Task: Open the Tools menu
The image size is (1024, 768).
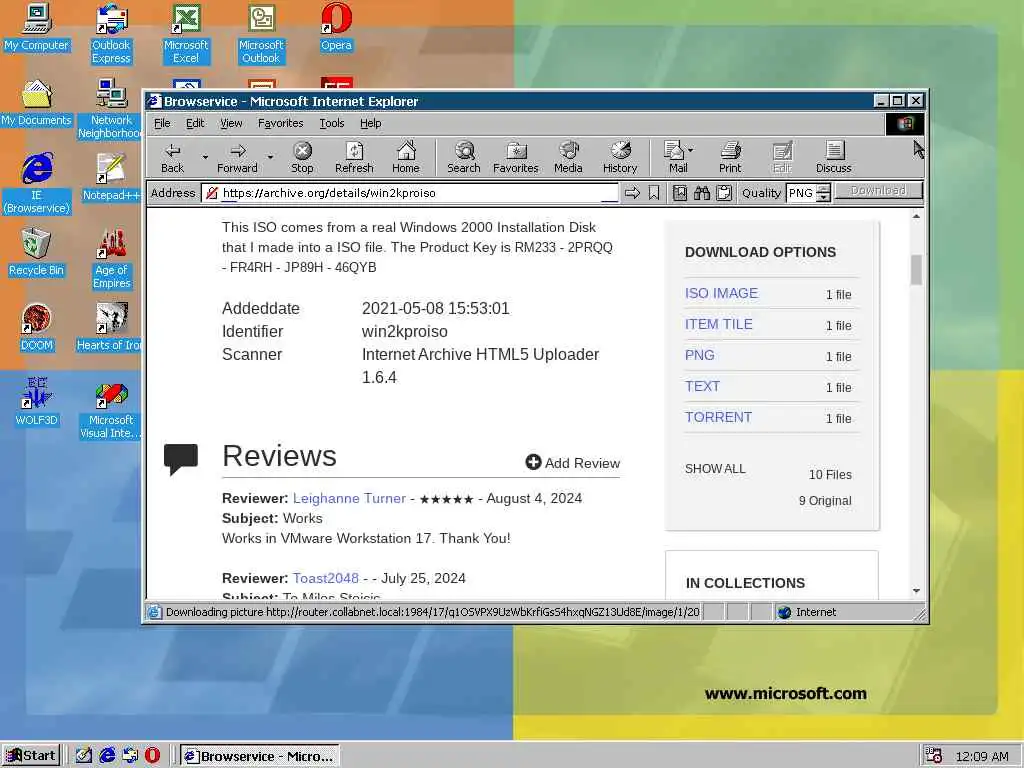Action: (x=332, y=123)
